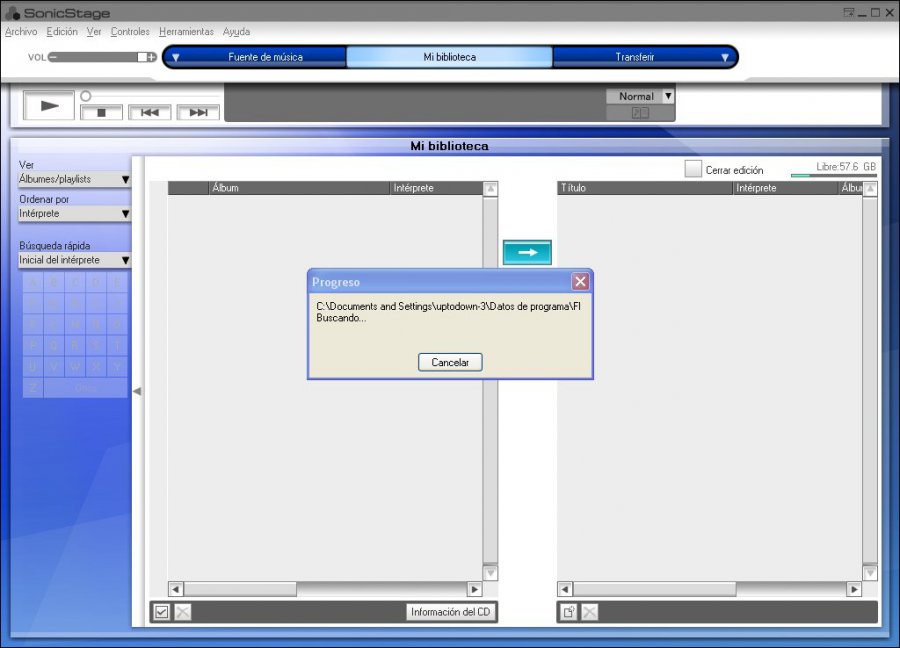
Task: Open the Ayuda menu
Action: pyautogui.click(x=236, y=32)
